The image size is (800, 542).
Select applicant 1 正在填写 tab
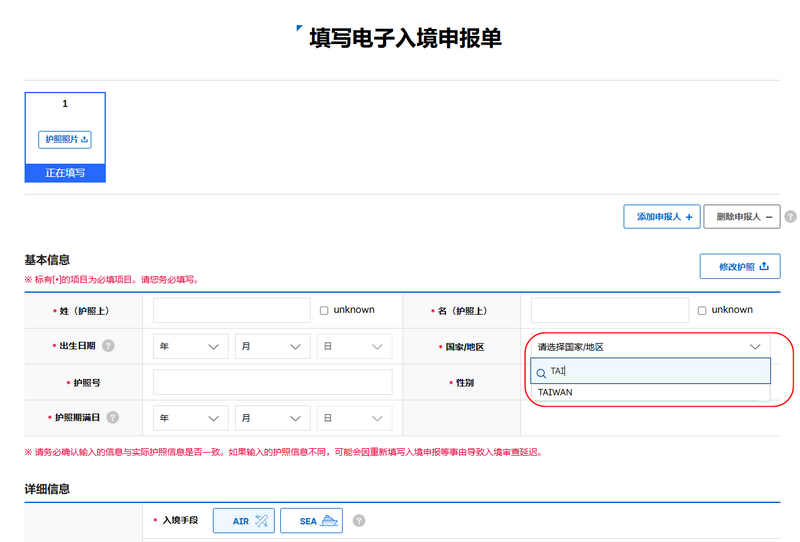pos(65,173)
